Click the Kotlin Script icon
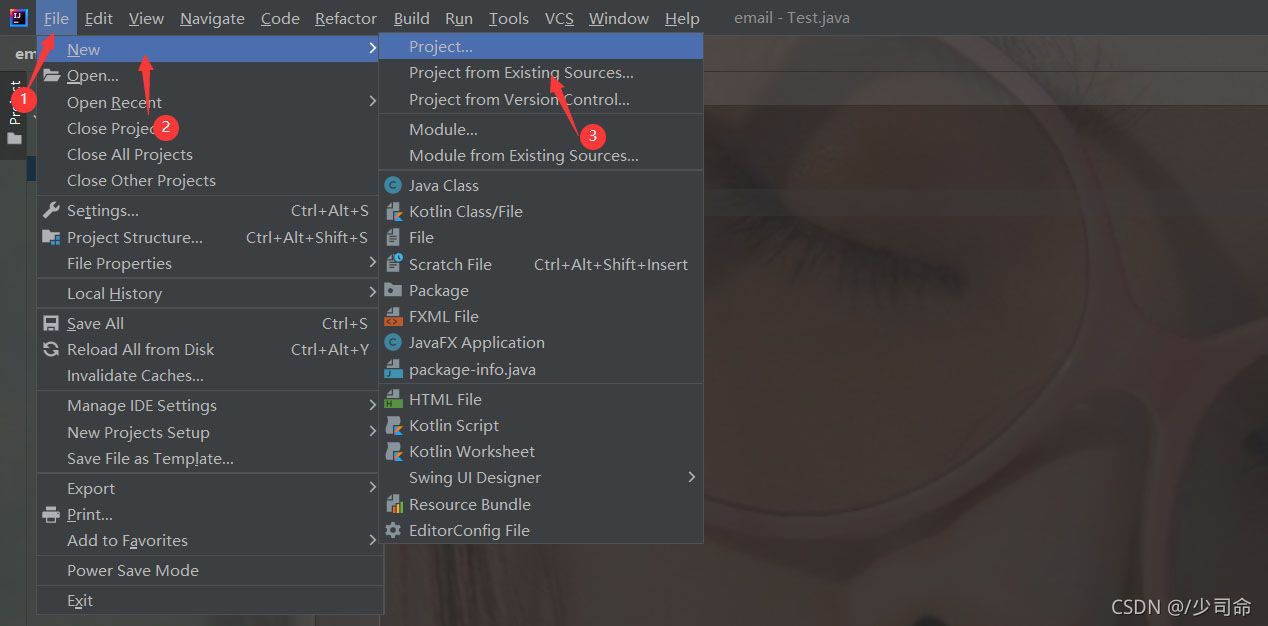The height and width of the screenshot is (626, 1268). [x=393, y=425]
